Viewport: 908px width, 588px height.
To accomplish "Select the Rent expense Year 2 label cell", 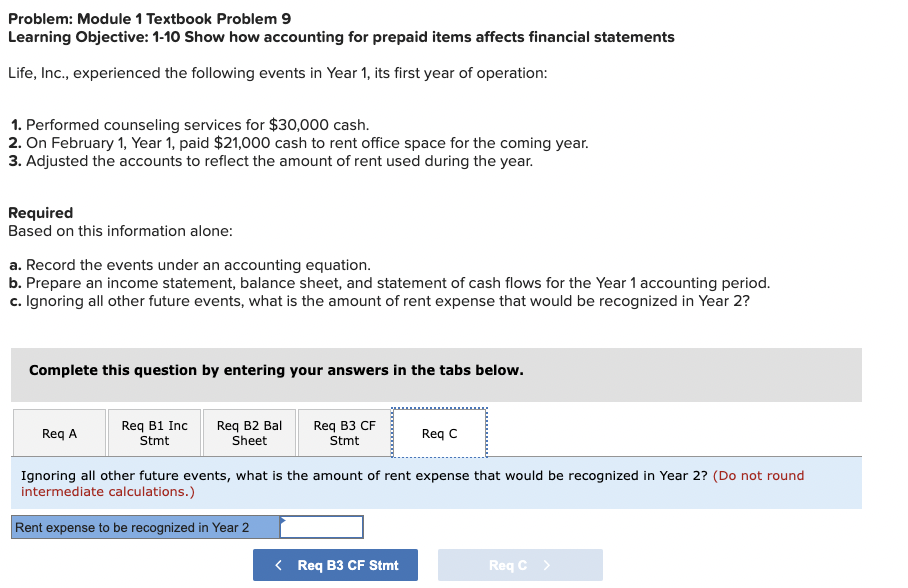I will click(140, 526).
